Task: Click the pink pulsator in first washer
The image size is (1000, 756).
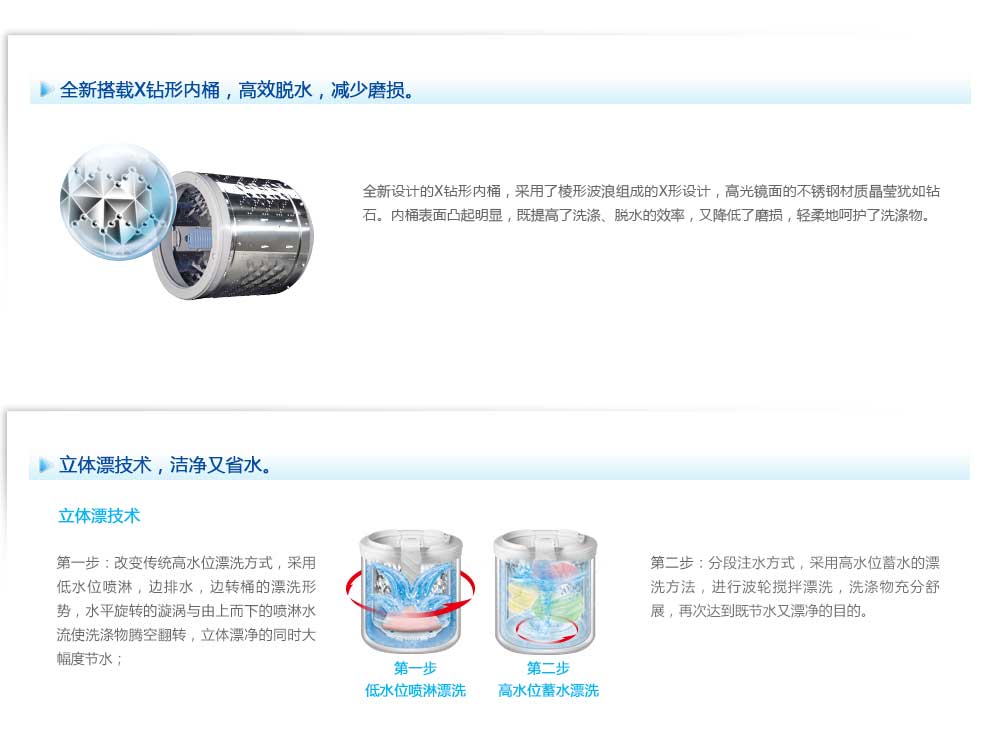Action: pyautogui.click(x=411, y=621)
